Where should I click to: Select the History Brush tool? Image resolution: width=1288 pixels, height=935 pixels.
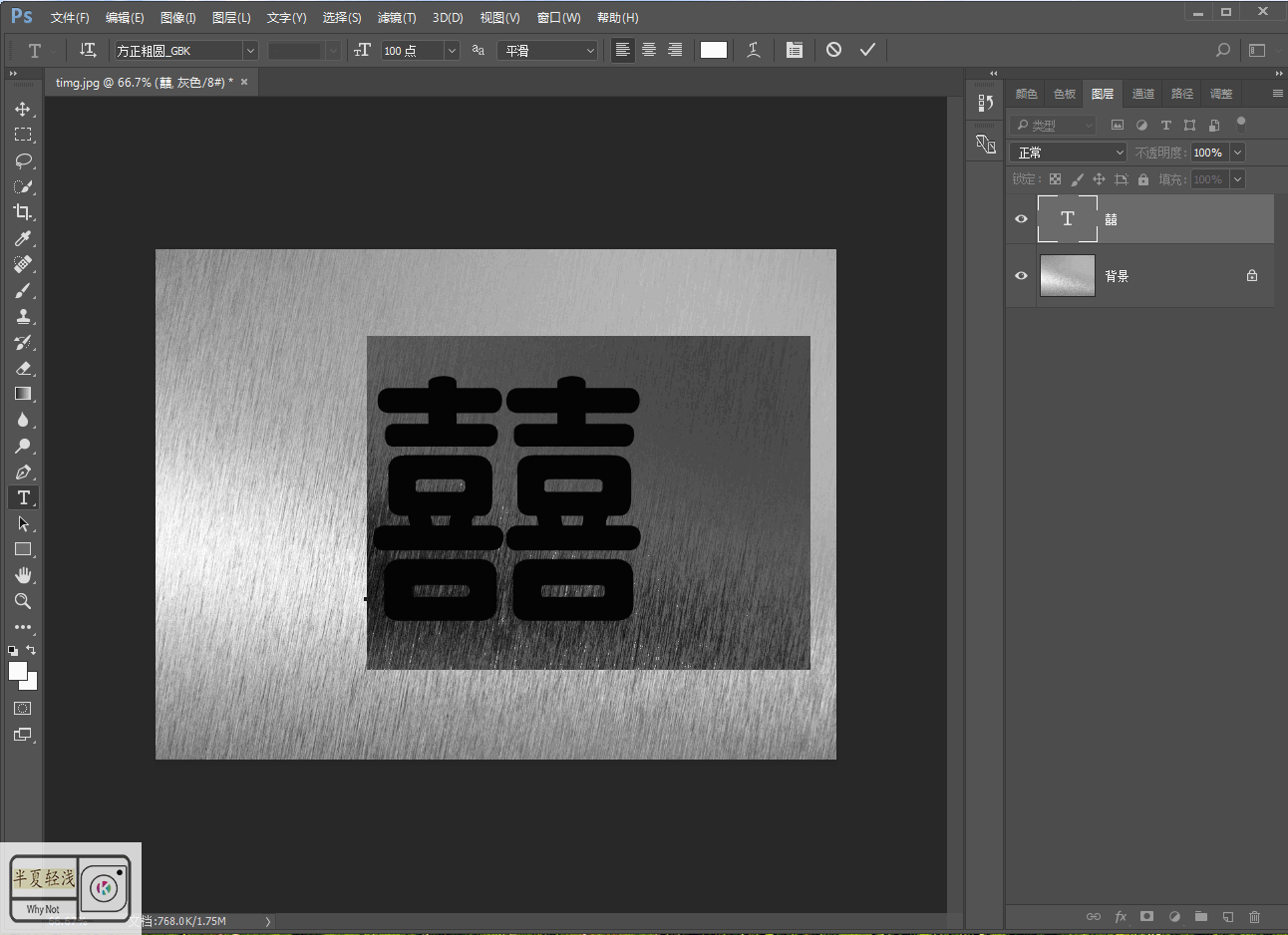(23, 342)
